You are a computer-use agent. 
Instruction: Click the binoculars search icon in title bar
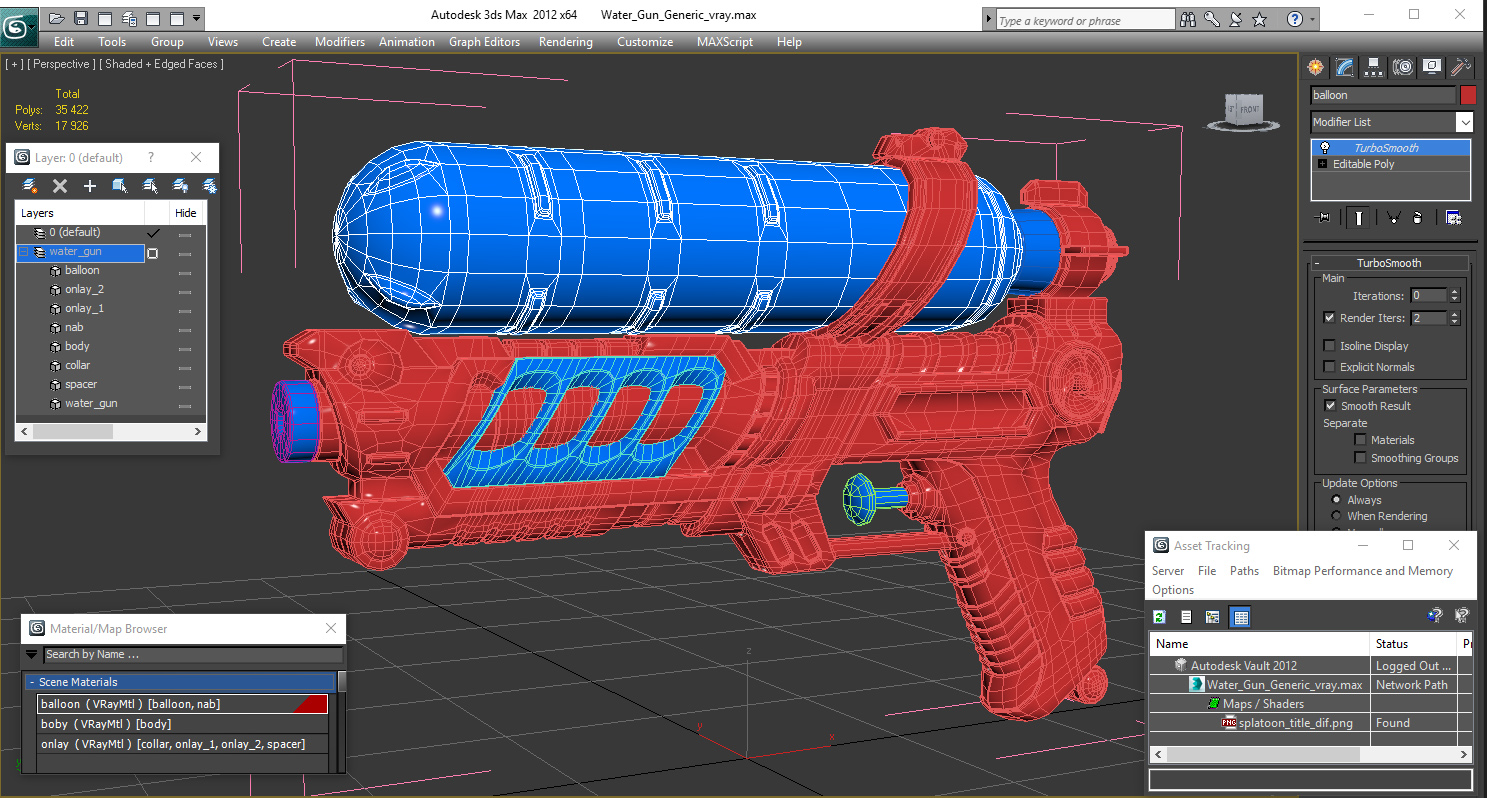coord(1189,19)
